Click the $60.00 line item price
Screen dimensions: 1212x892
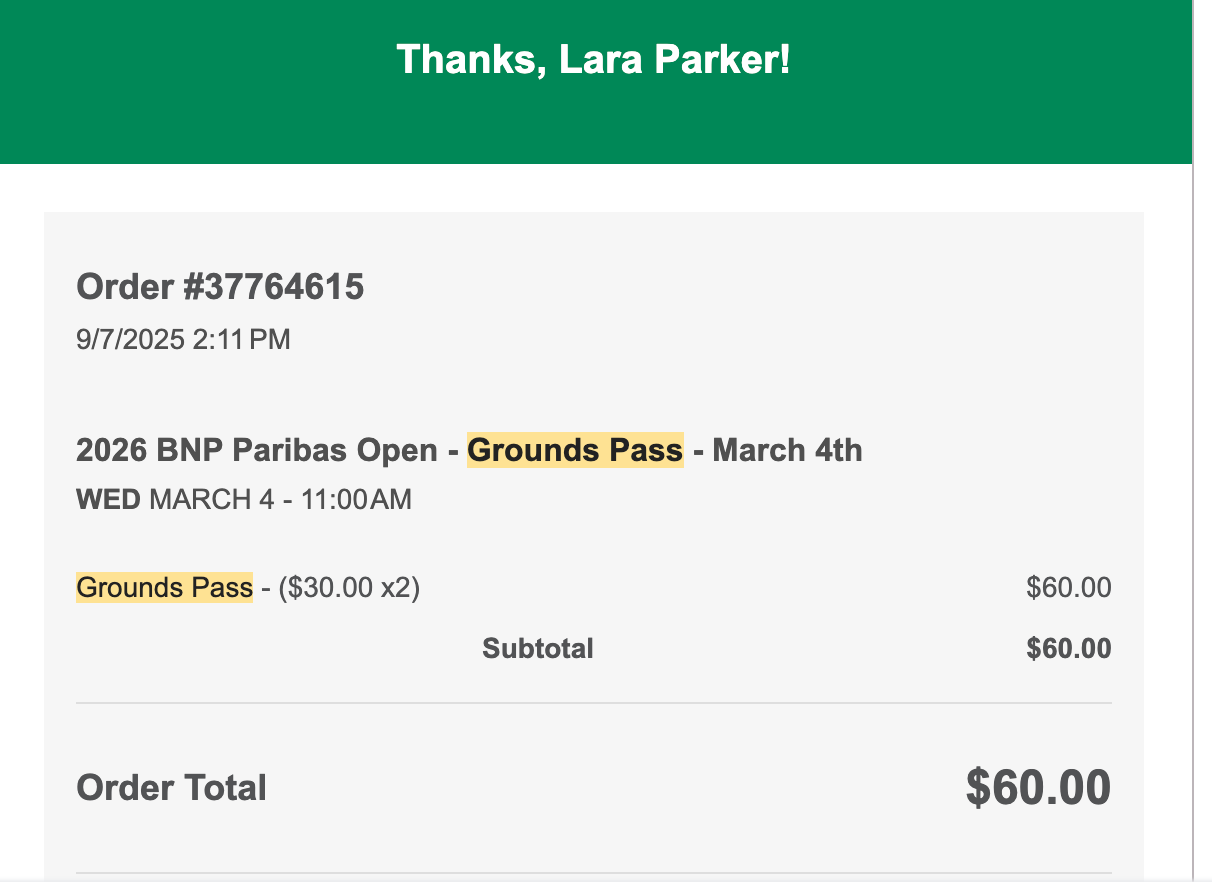1068,587
